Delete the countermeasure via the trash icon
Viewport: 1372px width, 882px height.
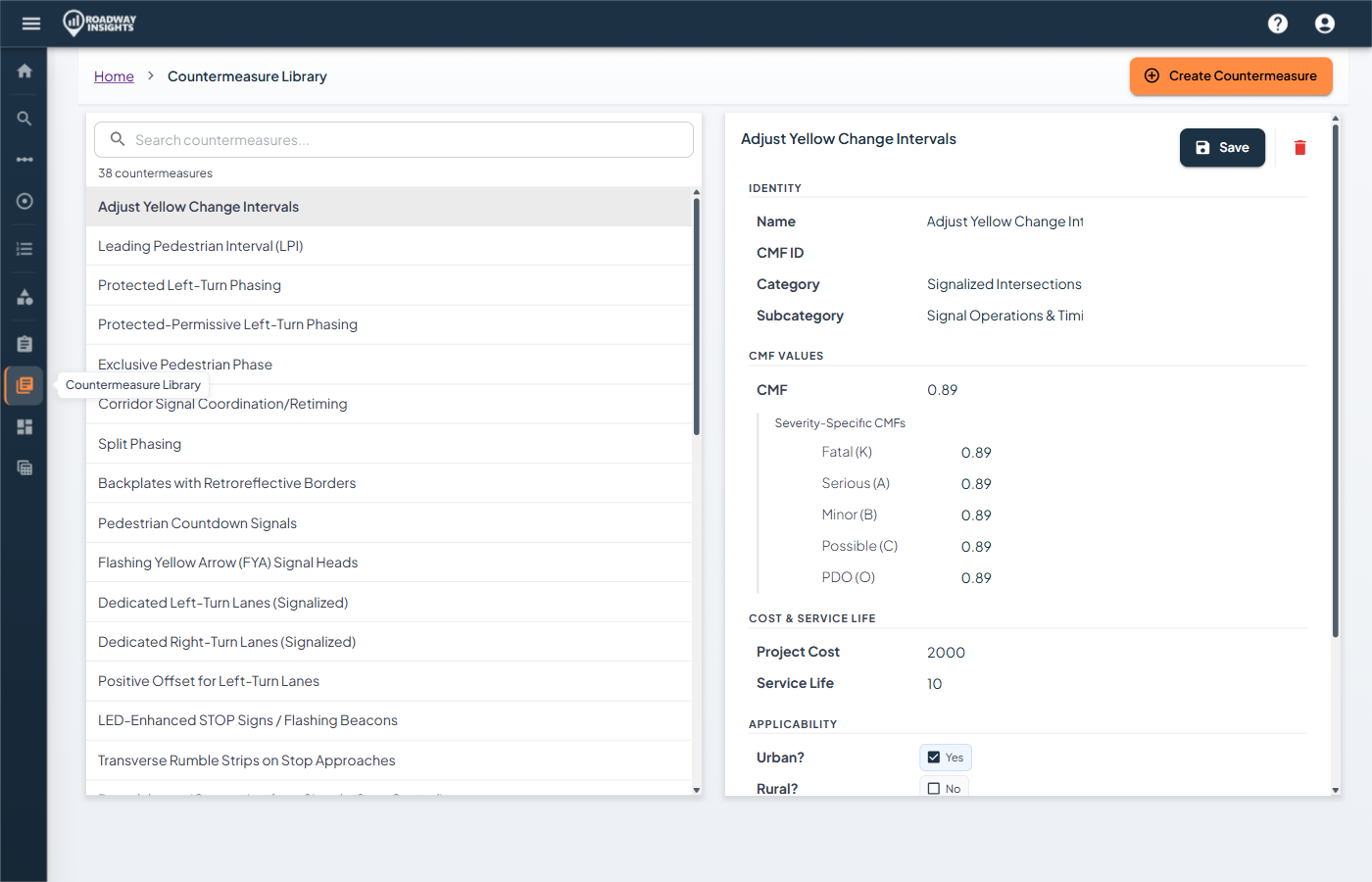point(1299,147)
